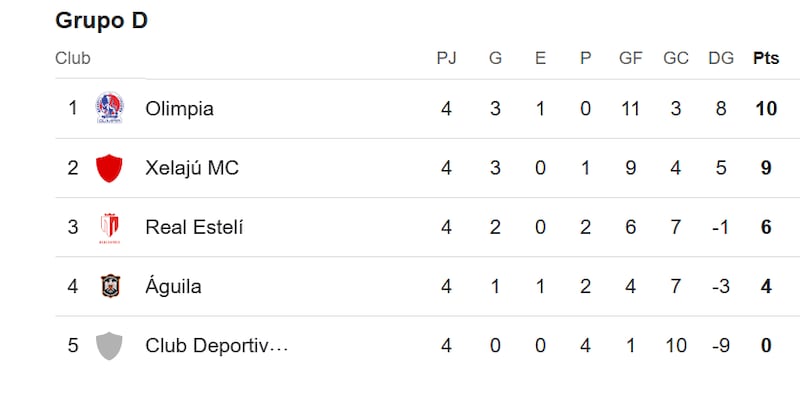Select the Real Estelí team name
This screenshot has width=800, height=399.
coord(194,227)
